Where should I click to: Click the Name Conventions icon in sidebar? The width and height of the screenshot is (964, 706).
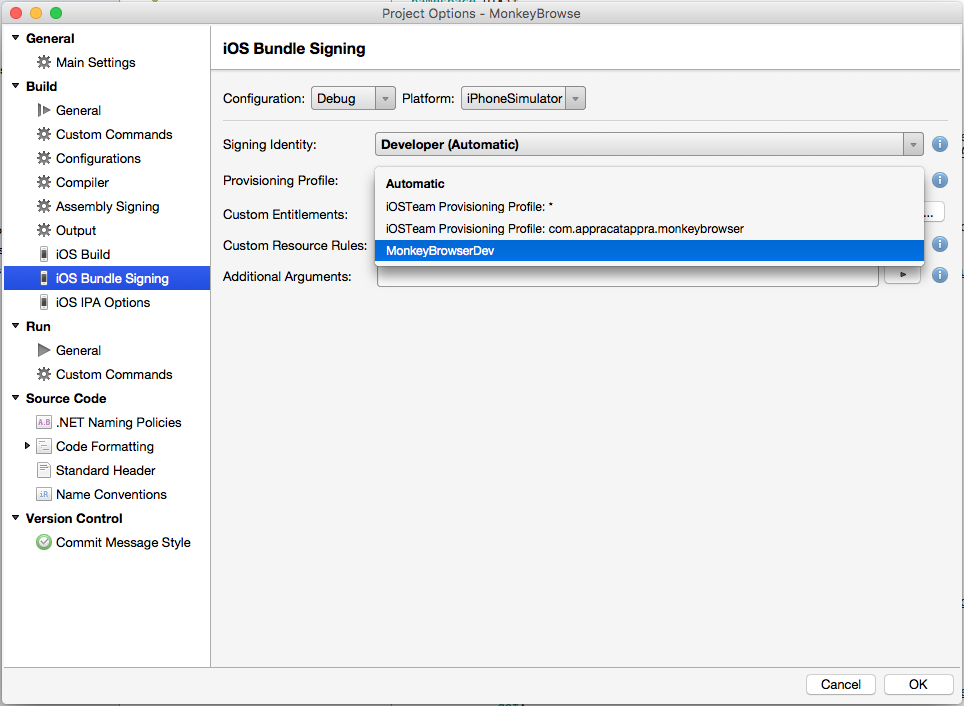point(44,494)
